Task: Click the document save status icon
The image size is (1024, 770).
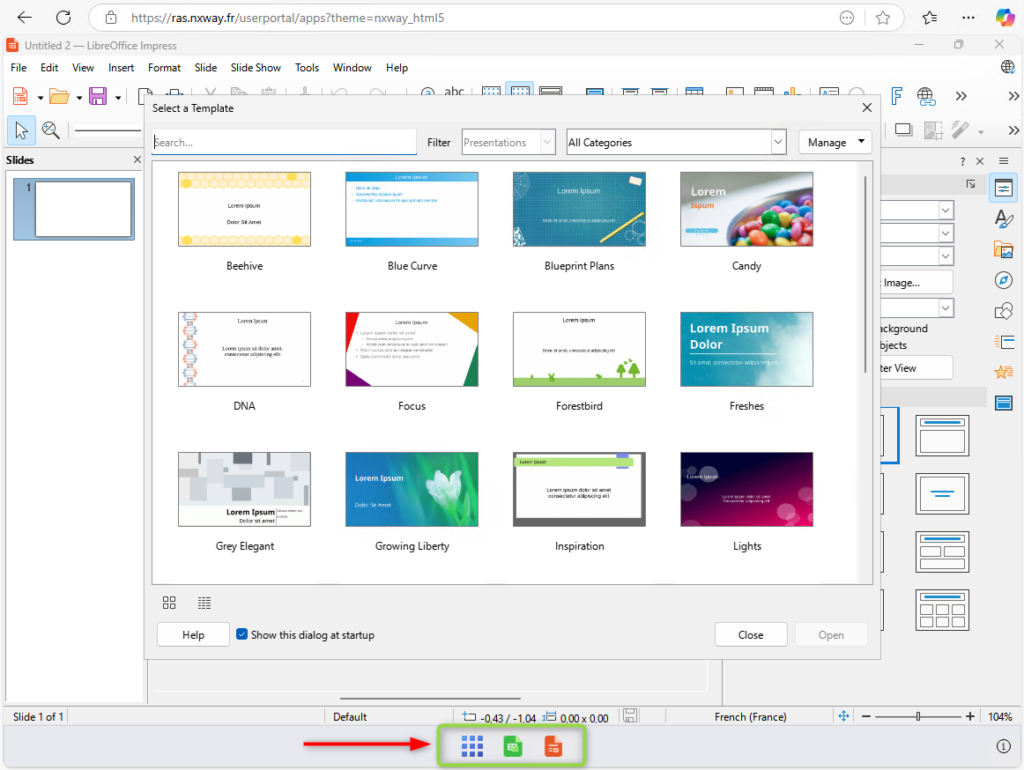Action: point(630,716)
